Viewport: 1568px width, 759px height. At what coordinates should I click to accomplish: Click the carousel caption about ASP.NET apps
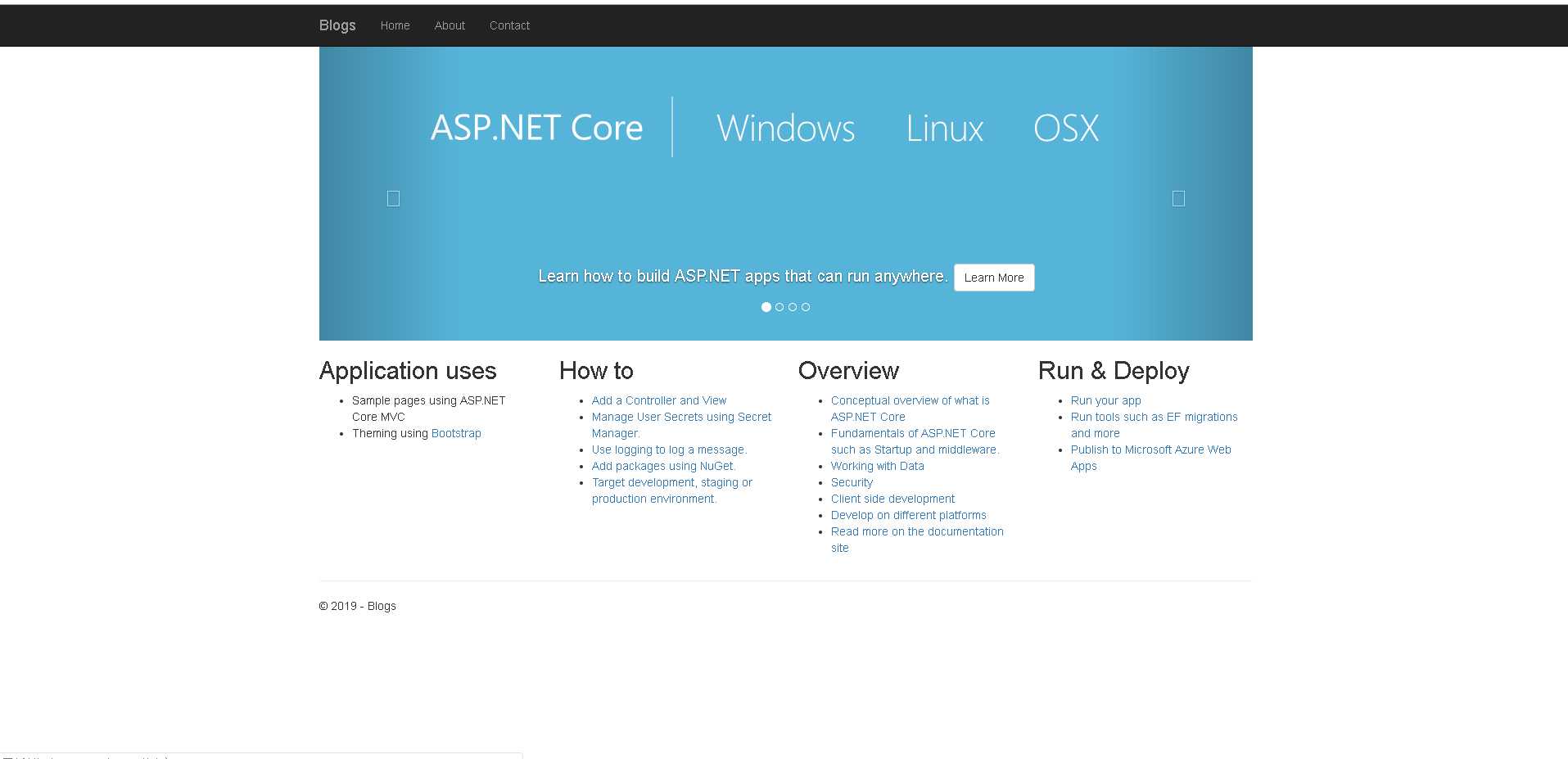click(743, 277)
